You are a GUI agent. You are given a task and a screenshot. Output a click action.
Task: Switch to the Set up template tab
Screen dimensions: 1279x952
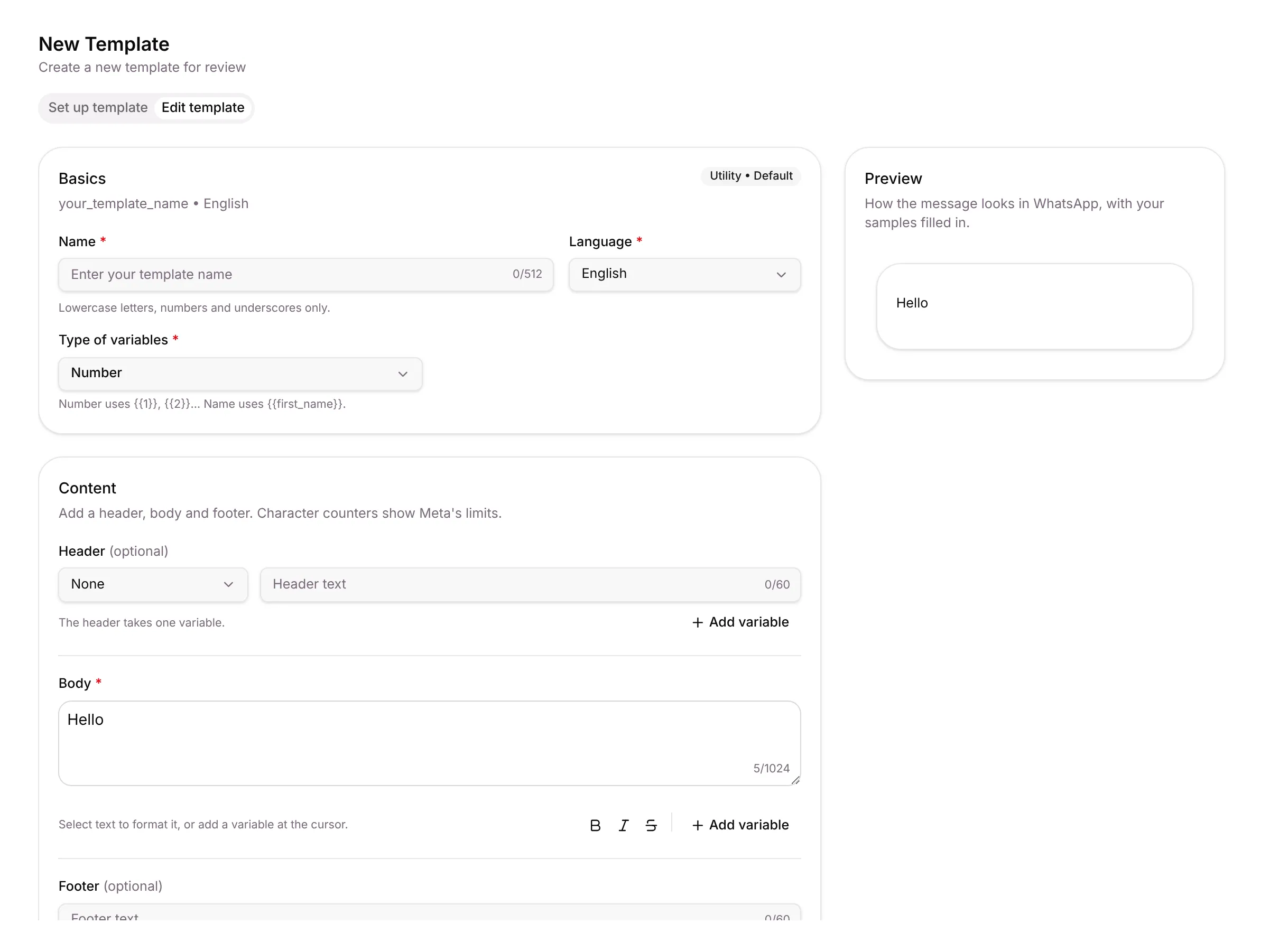point(98,107)
